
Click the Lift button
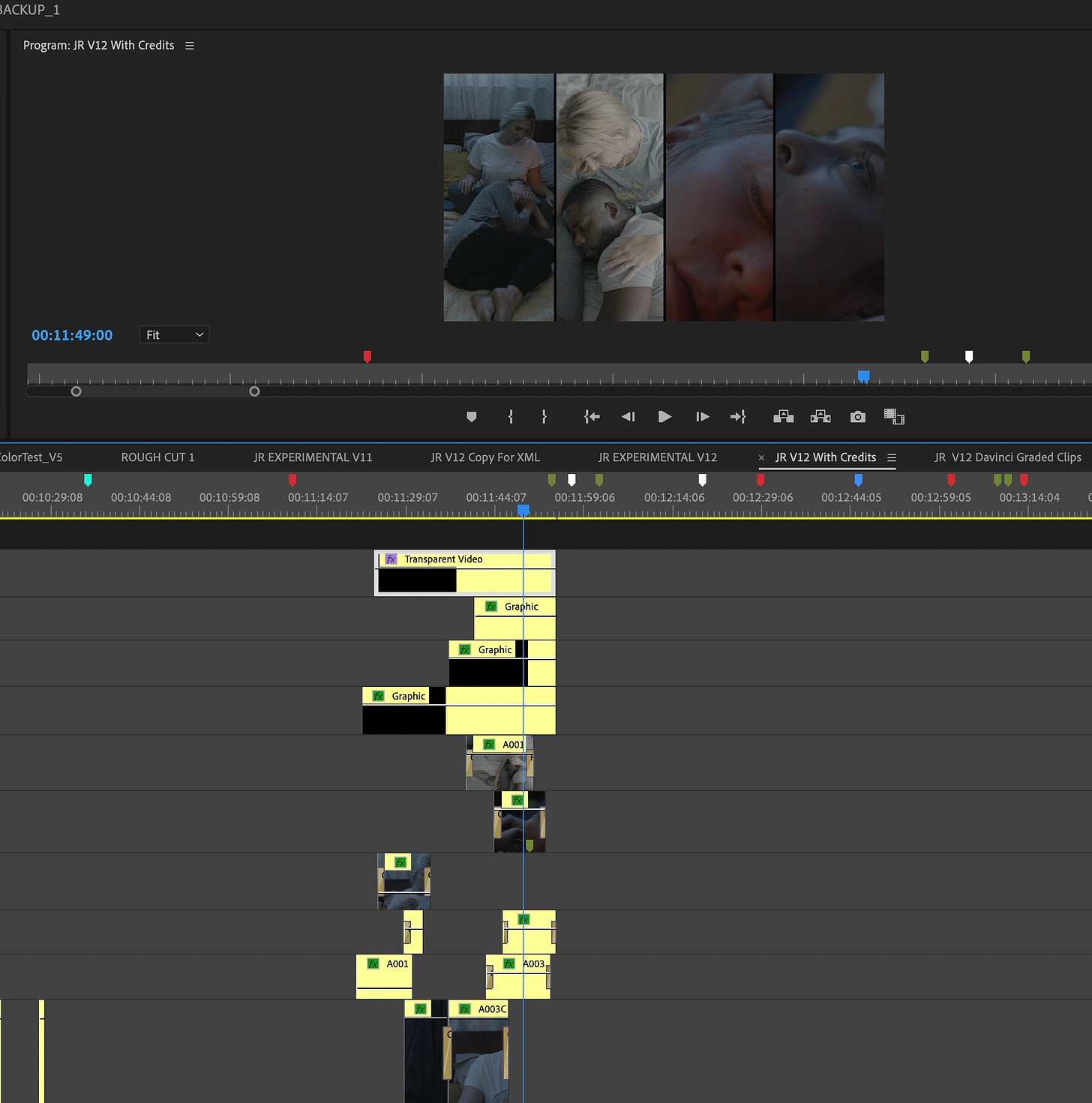pyautogui.click(x=784, y=417)
